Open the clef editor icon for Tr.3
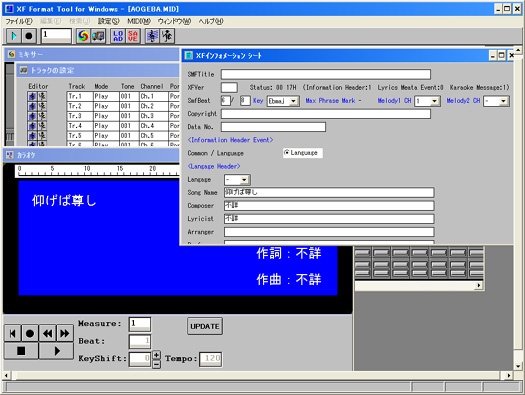 coord(32,116)
